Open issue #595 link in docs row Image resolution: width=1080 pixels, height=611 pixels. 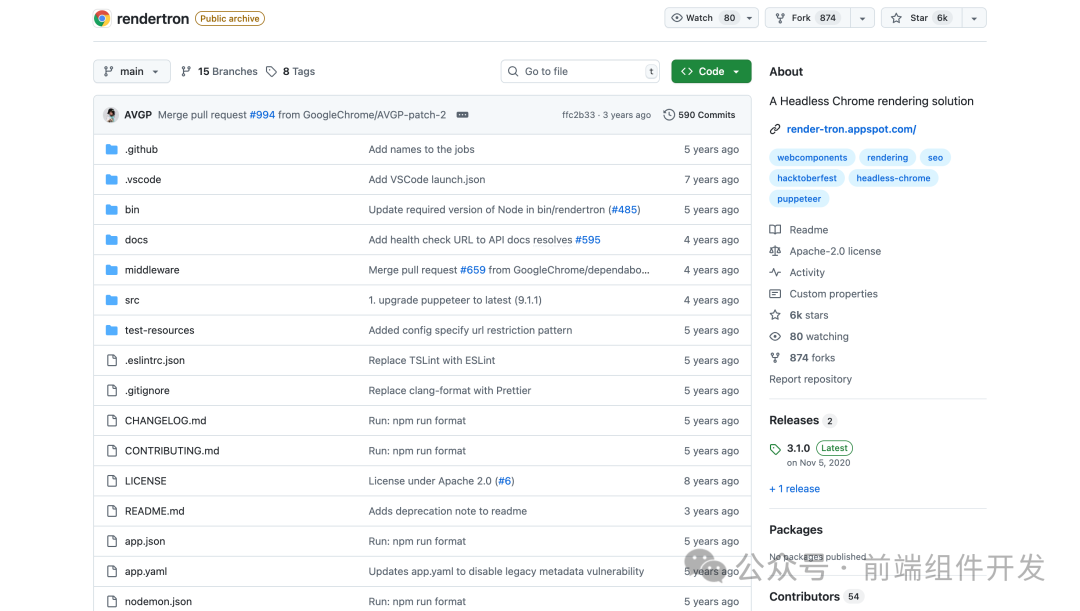click(588, 240)
